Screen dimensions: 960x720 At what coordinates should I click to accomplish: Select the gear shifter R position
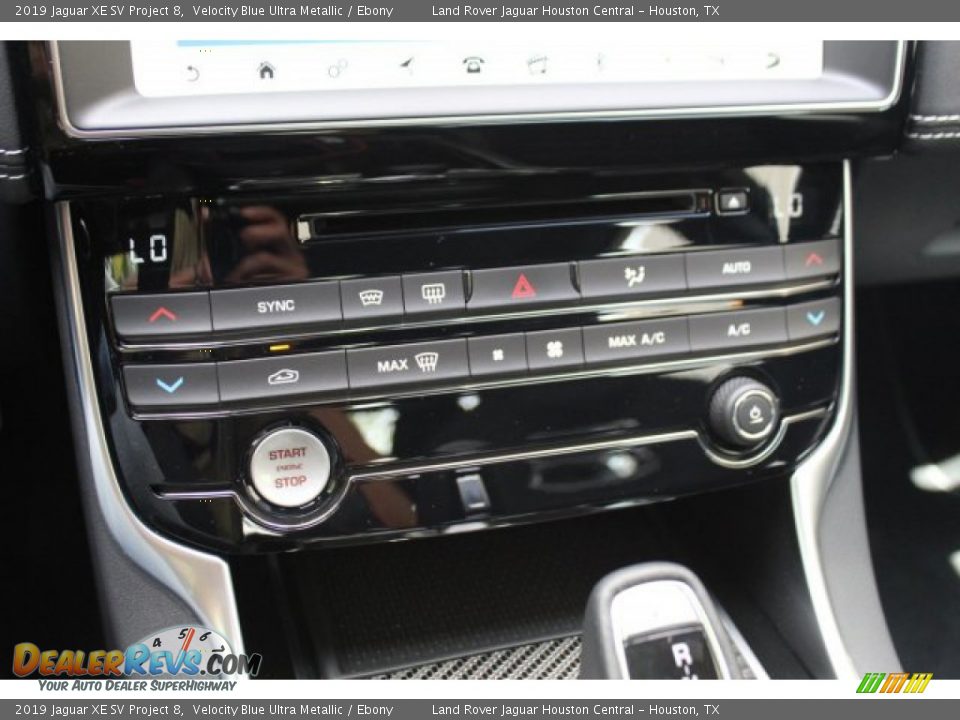click(x=682, y=655)
